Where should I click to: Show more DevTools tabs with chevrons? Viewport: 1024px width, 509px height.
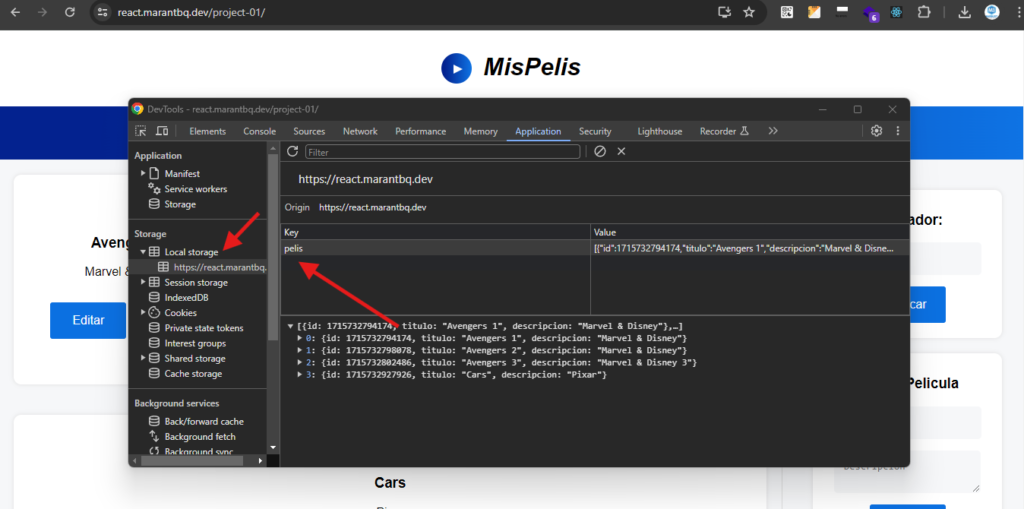pos(773,131)
